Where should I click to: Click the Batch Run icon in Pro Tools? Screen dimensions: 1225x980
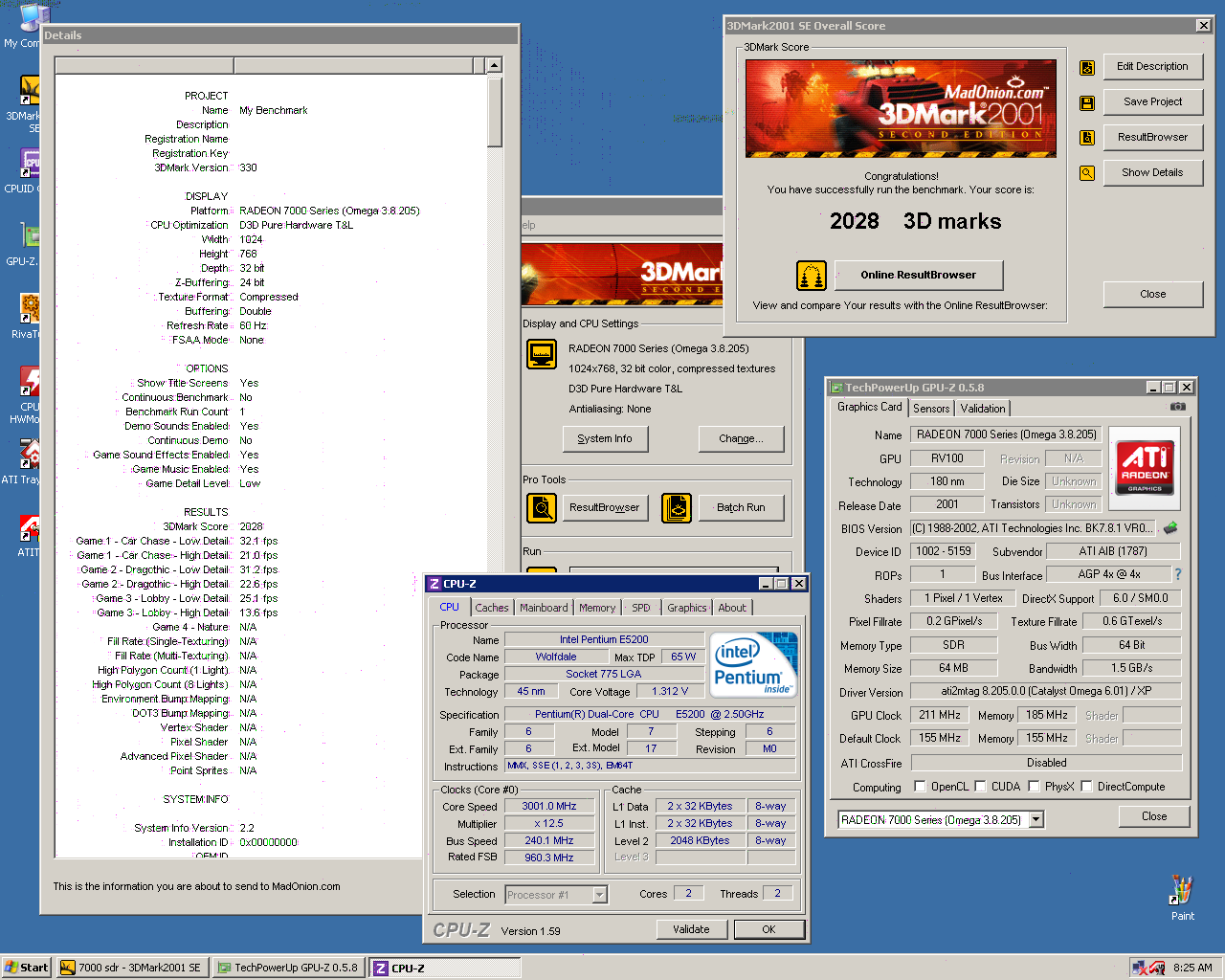[677, 507]
